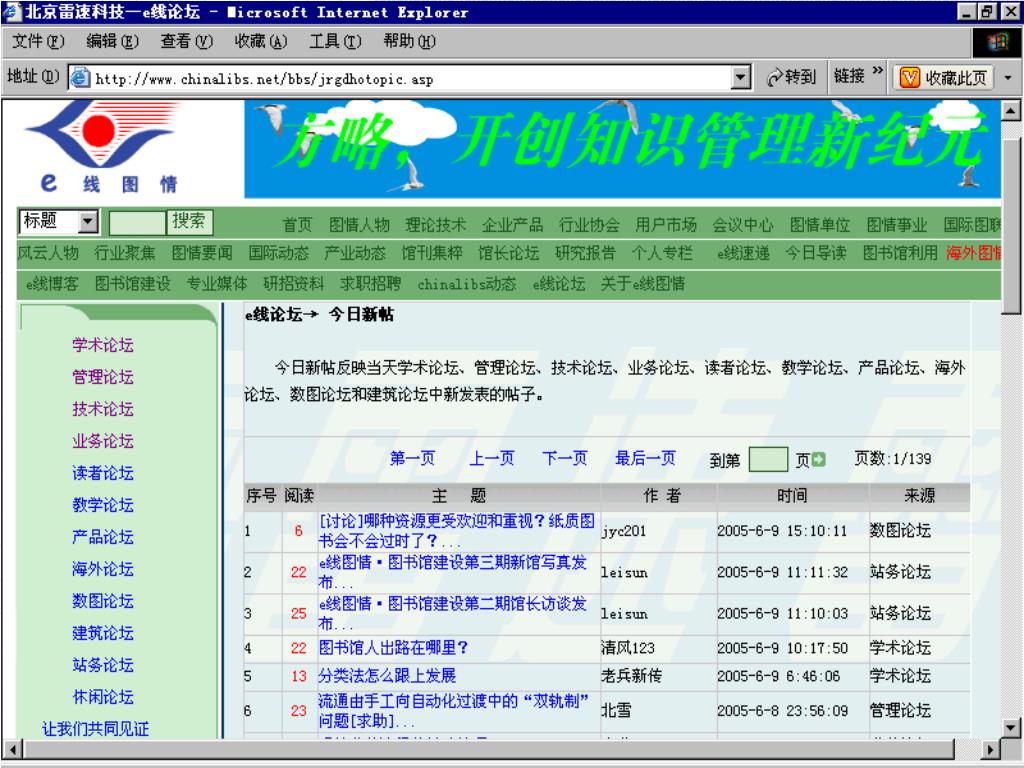Open the 标题 search type dropdown

coord(88,221)
